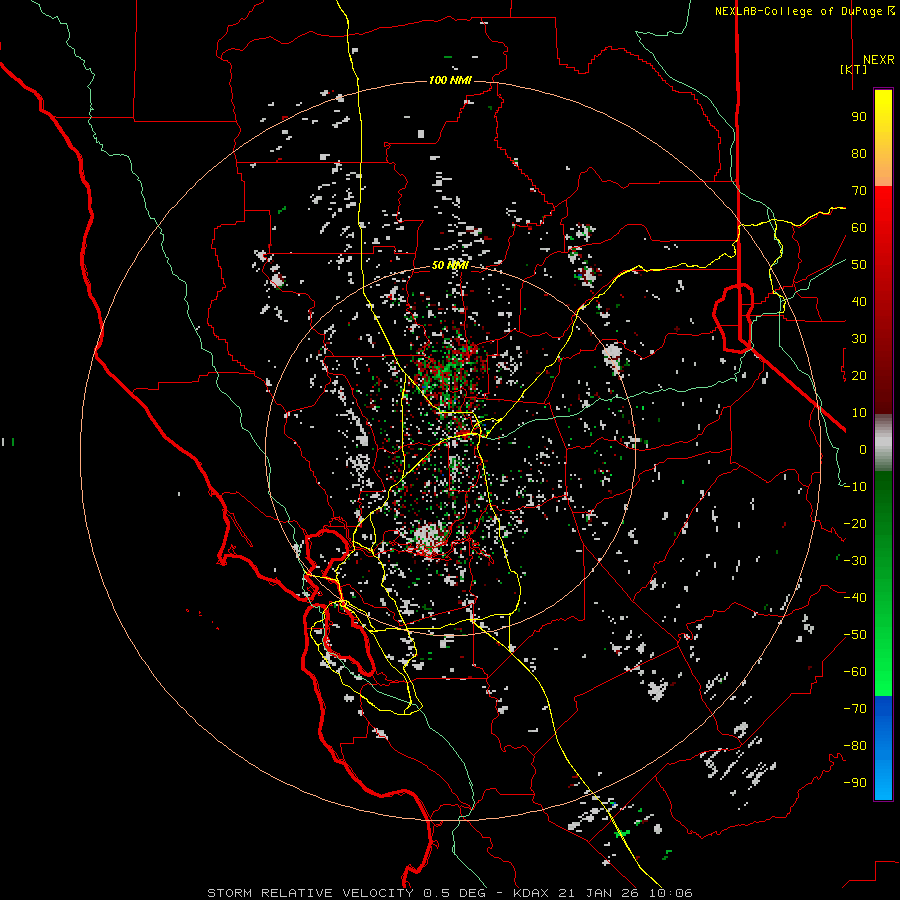Click the gray zero-velocity segment of color bar

pos(883,443)
